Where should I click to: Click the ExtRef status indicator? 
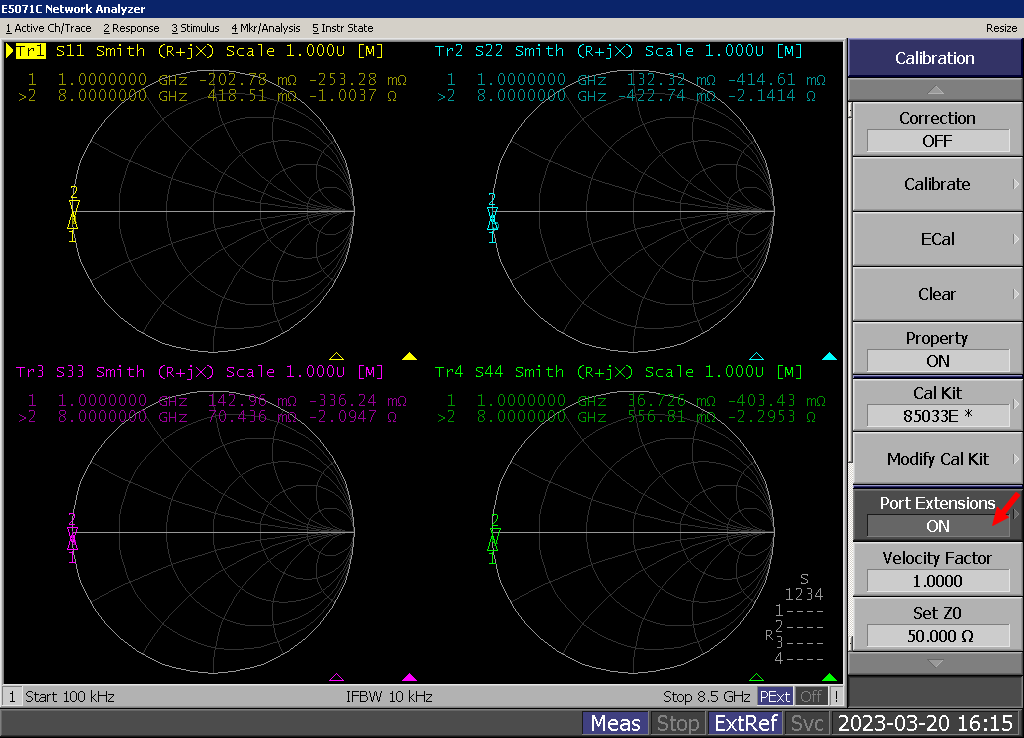click(x=745, y=723)
